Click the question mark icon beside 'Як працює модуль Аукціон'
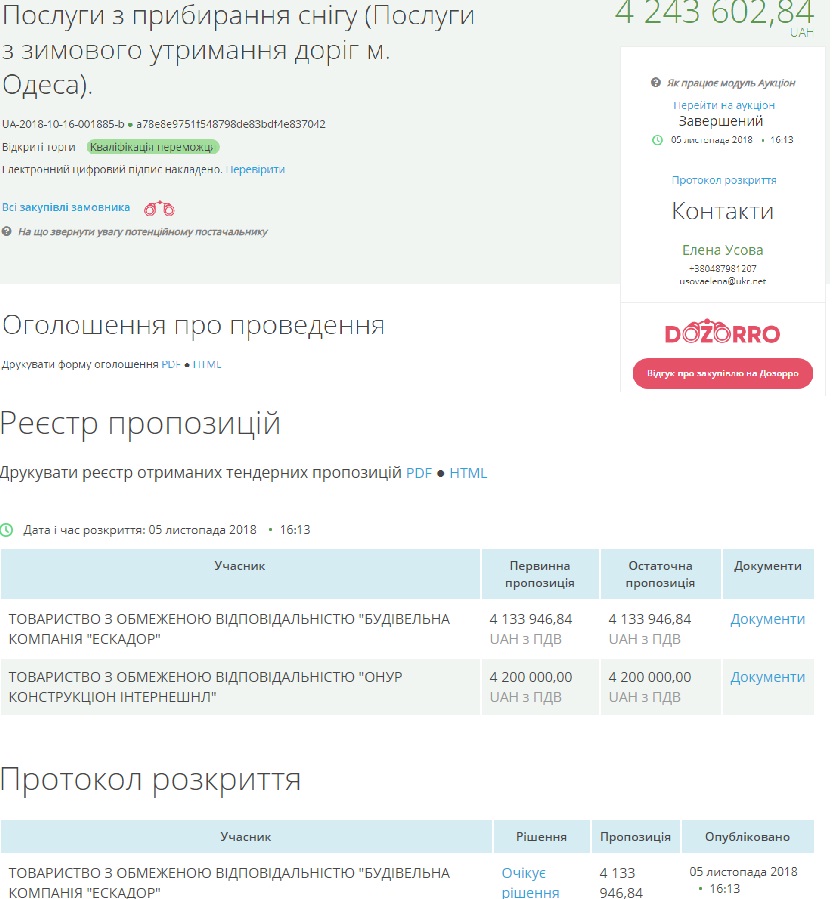833x899 pixels. point(656,83)
